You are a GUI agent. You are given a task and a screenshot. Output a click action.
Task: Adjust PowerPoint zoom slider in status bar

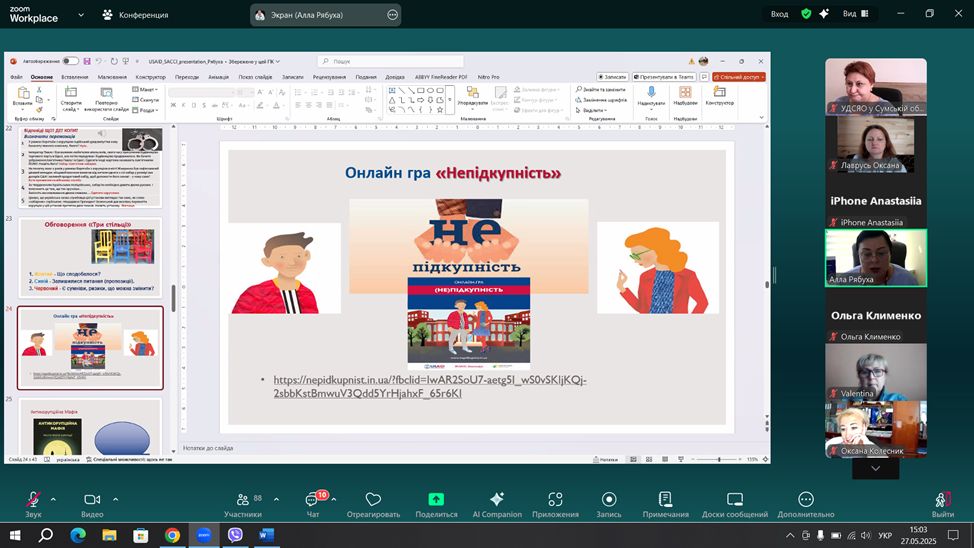coord(718,460)
